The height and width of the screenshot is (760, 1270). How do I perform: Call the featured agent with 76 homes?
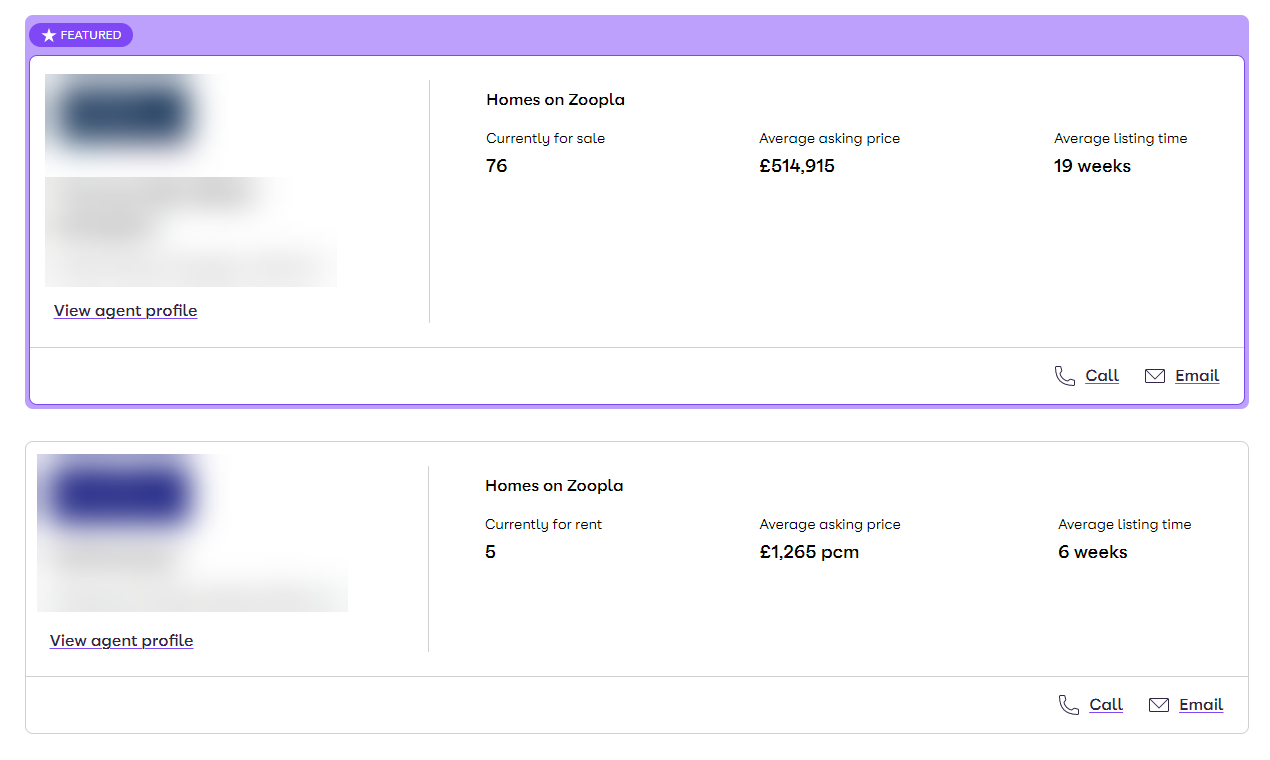(x=1102, y=376)
